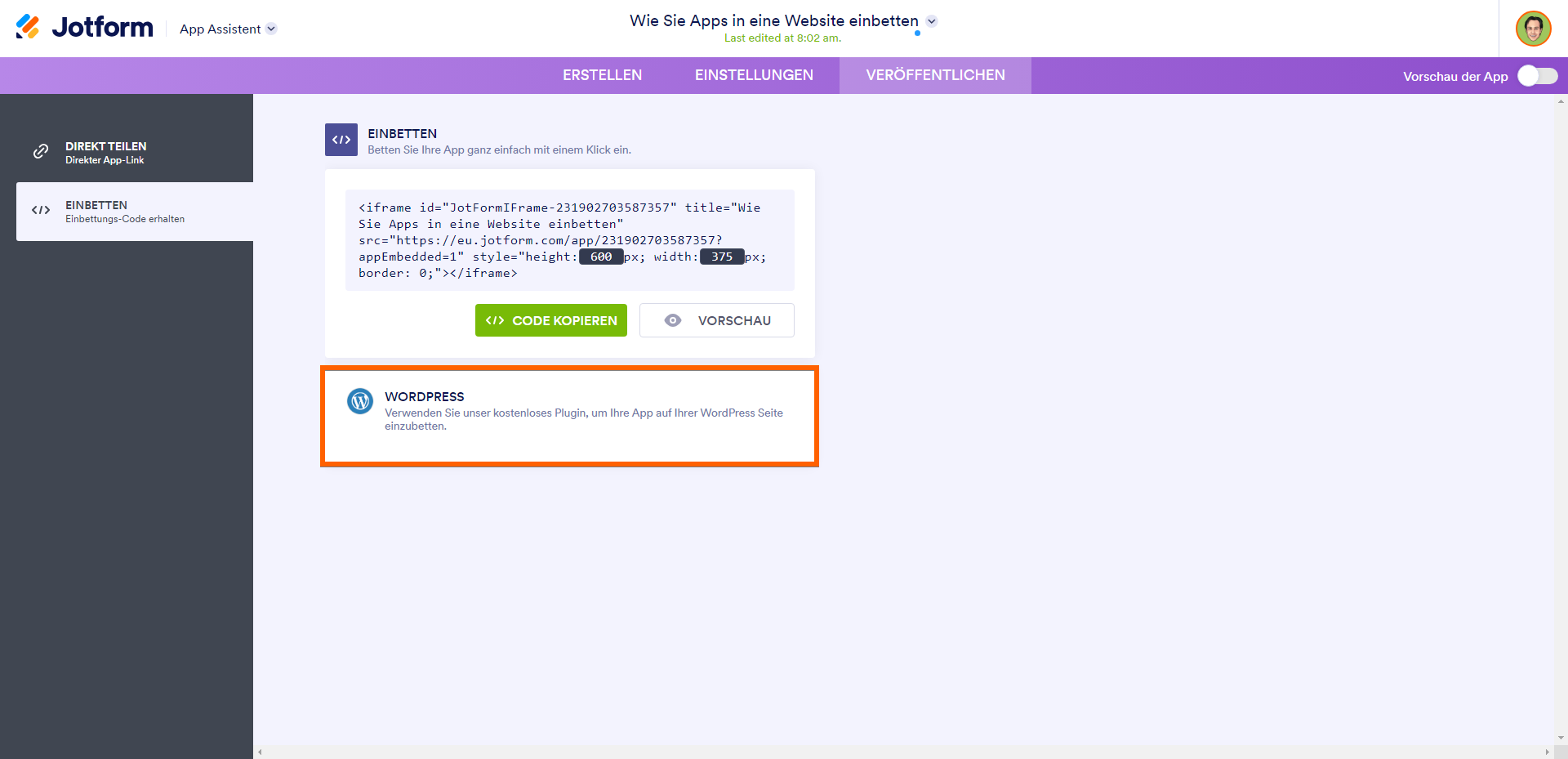Switch to the ERSTELLEN tab
The image size is (1568, 759).
[x=602, y=75]
